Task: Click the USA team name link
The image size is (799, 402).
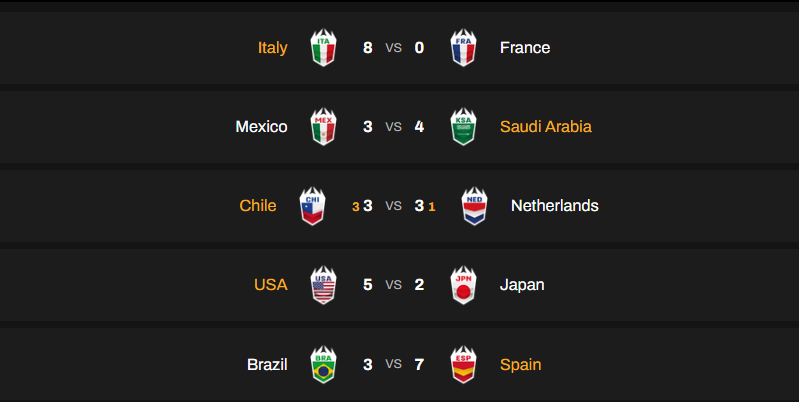Action: [270, 285]
